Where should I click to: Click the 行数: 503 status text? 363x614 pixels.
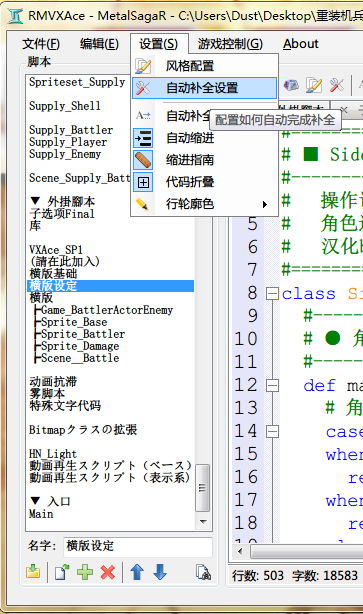pyautogui.click(x=257, y=576)
